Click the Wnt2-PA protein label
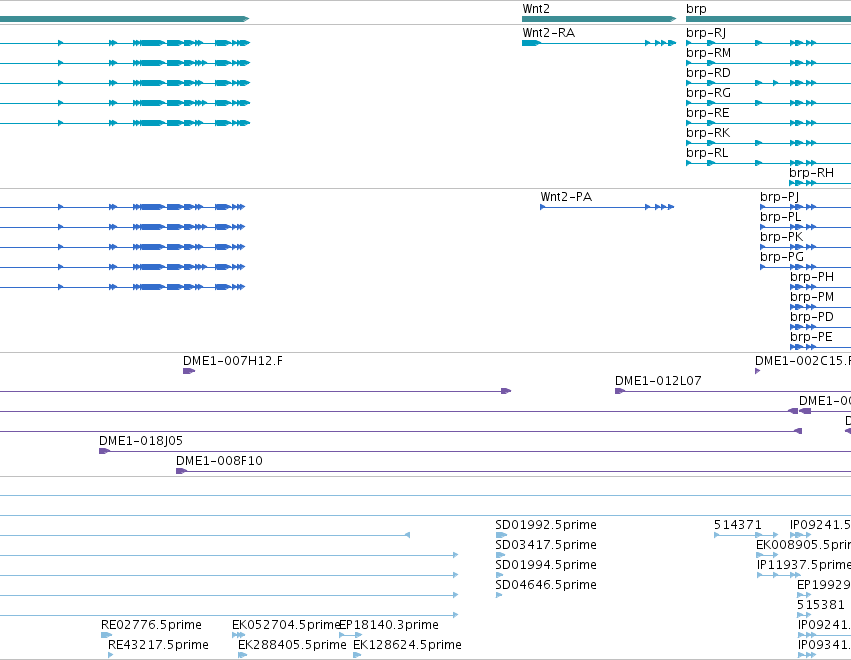Image resolution: width=851 pixels, height=660 pixels. point(566,196)
